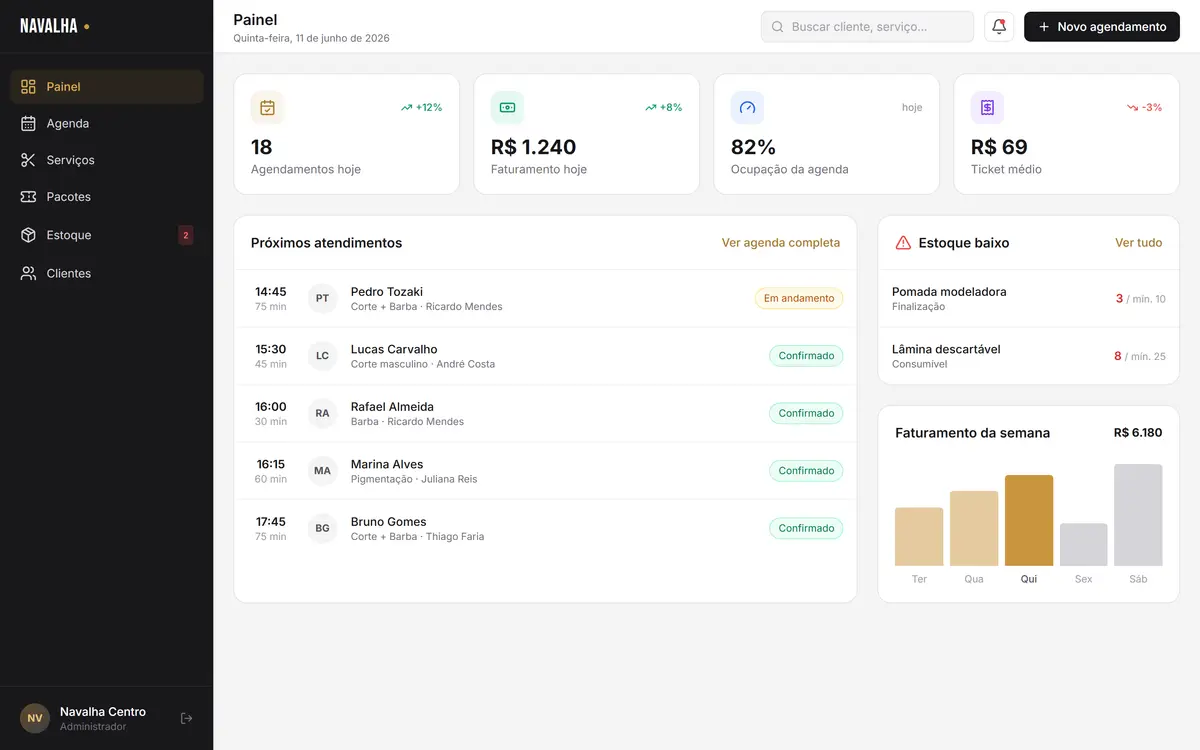Click the MA avatar for Marina Alves
Screen dimensions: 1200x750
322,471
